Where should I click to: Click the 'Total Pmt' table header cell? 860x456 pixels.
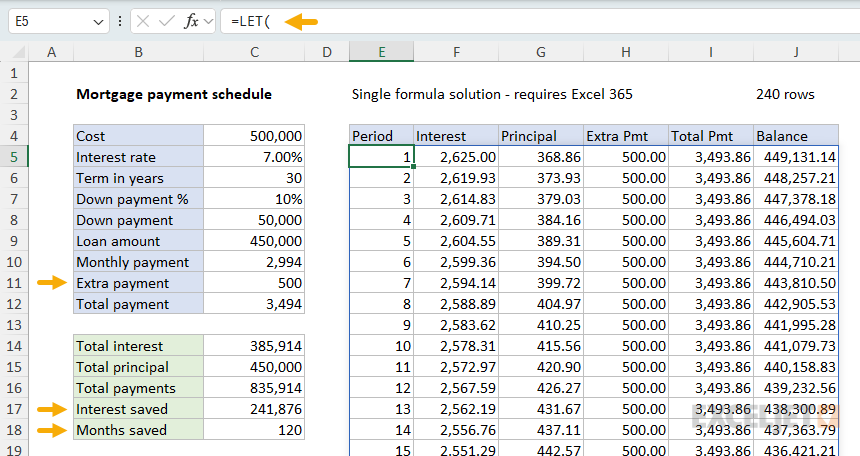[711, 136]
